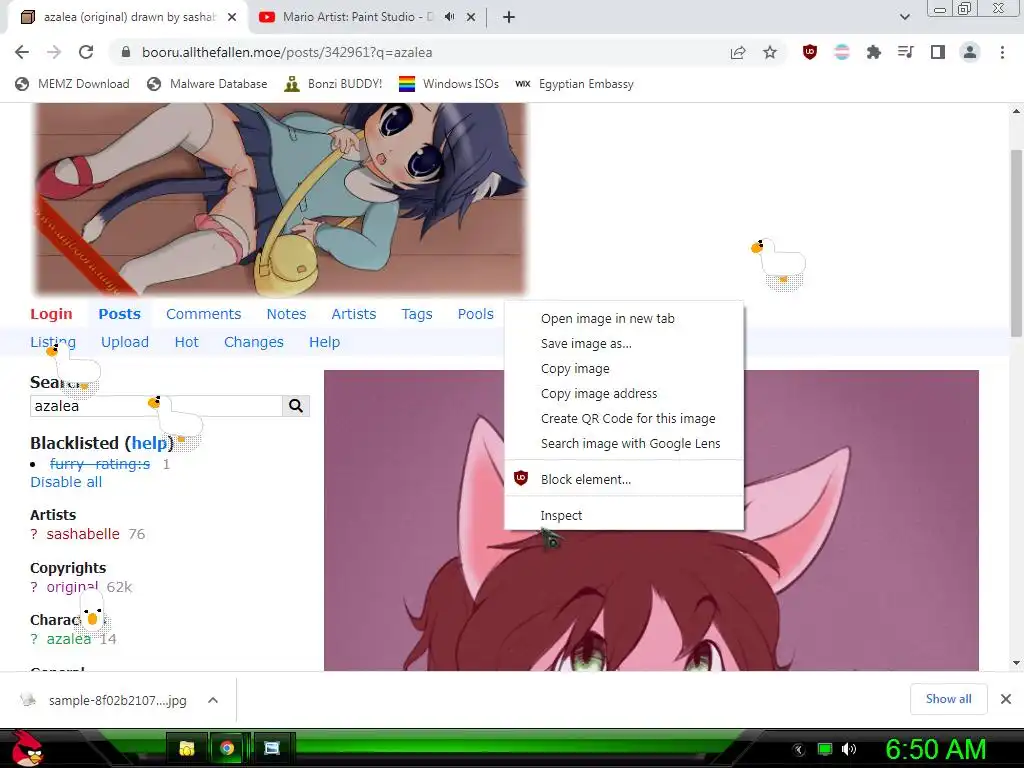Open the Malware Database bookmark
This screenshot has height=768, width=1024.
pyautogui.click(x=208, y=84)
